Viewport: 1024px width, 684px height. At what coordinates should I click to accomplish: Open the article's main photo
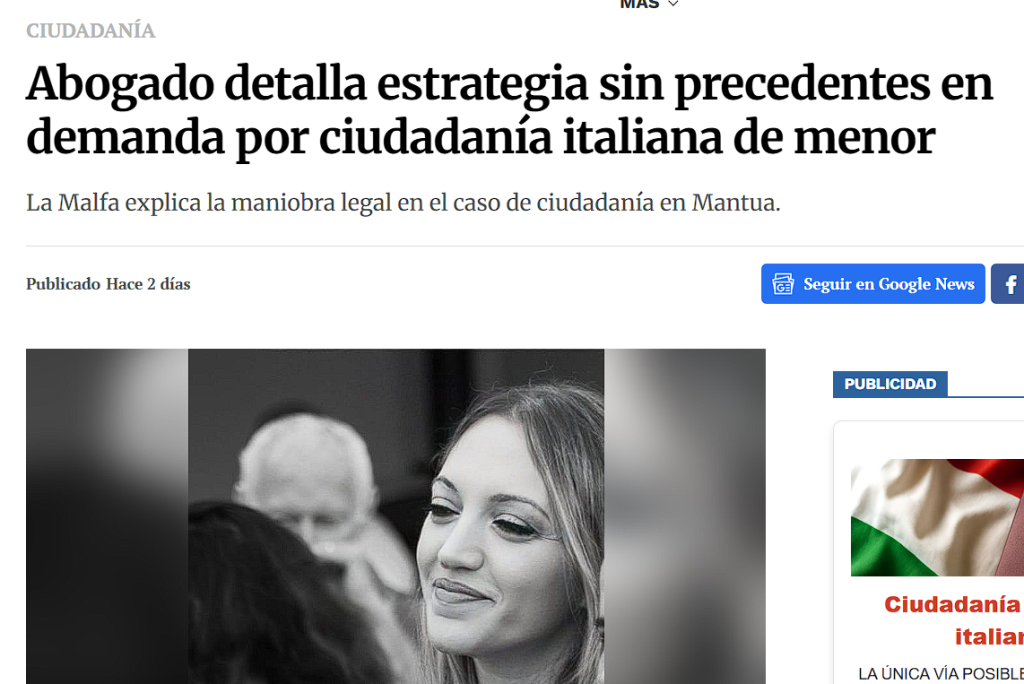(396, 516)
